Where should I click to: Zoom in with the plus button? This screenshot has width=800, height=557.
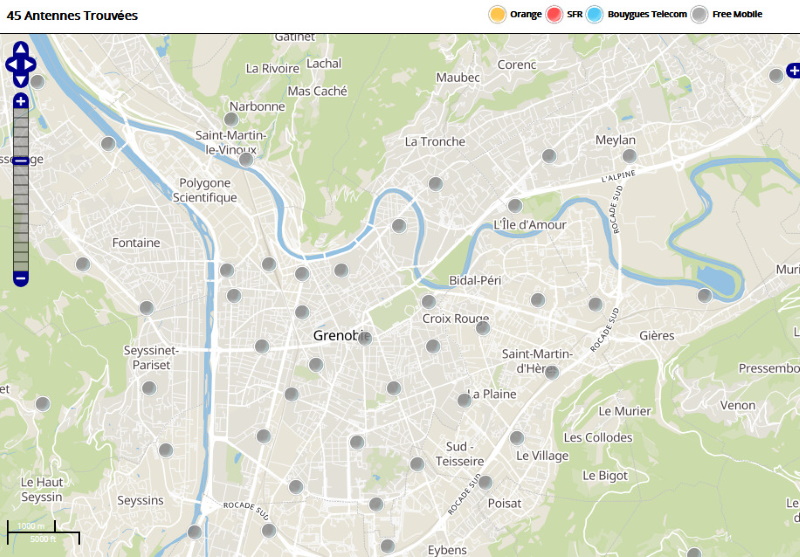coord(21,101)
